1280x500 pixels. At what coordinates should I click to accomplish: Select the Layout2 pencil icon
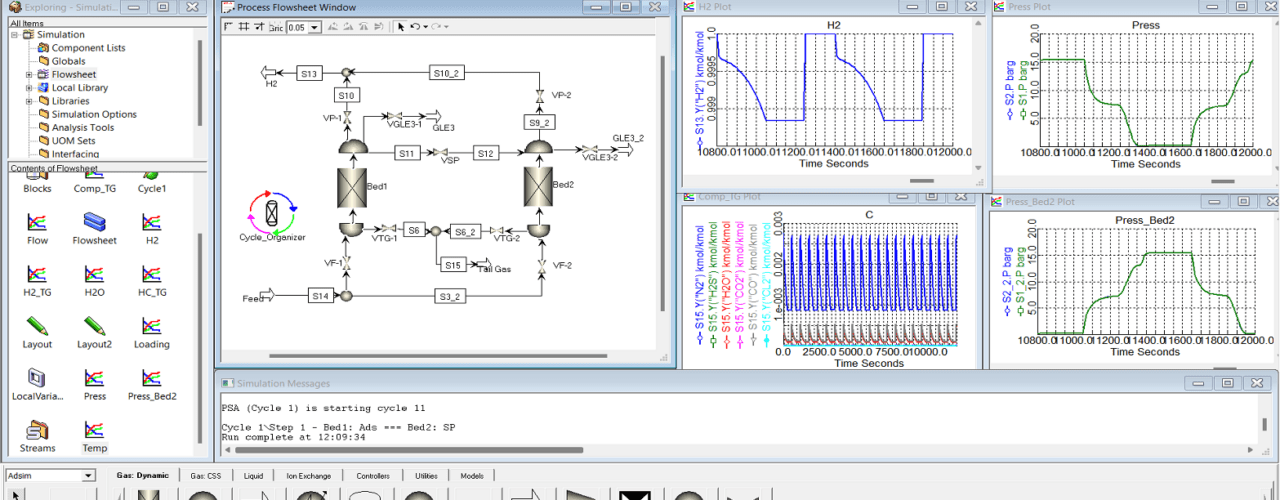[x=94, y=326]
